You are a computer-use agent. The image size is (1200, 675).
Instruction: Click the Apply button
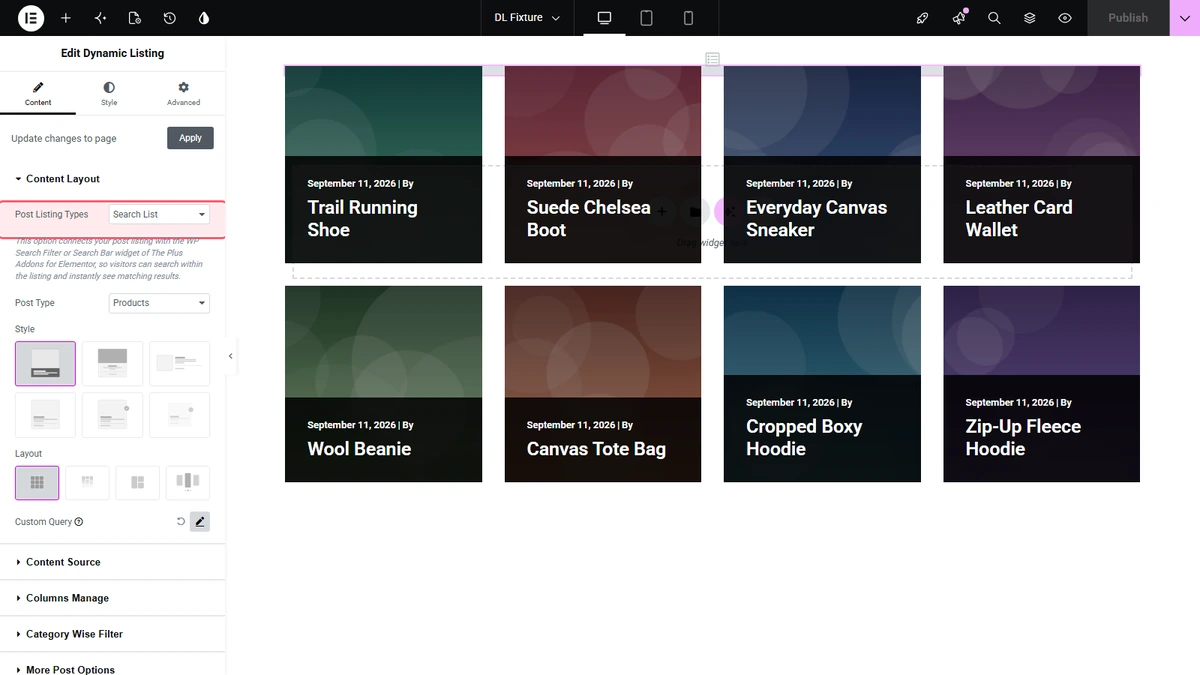pyautogui.click(x=190, y=138)
